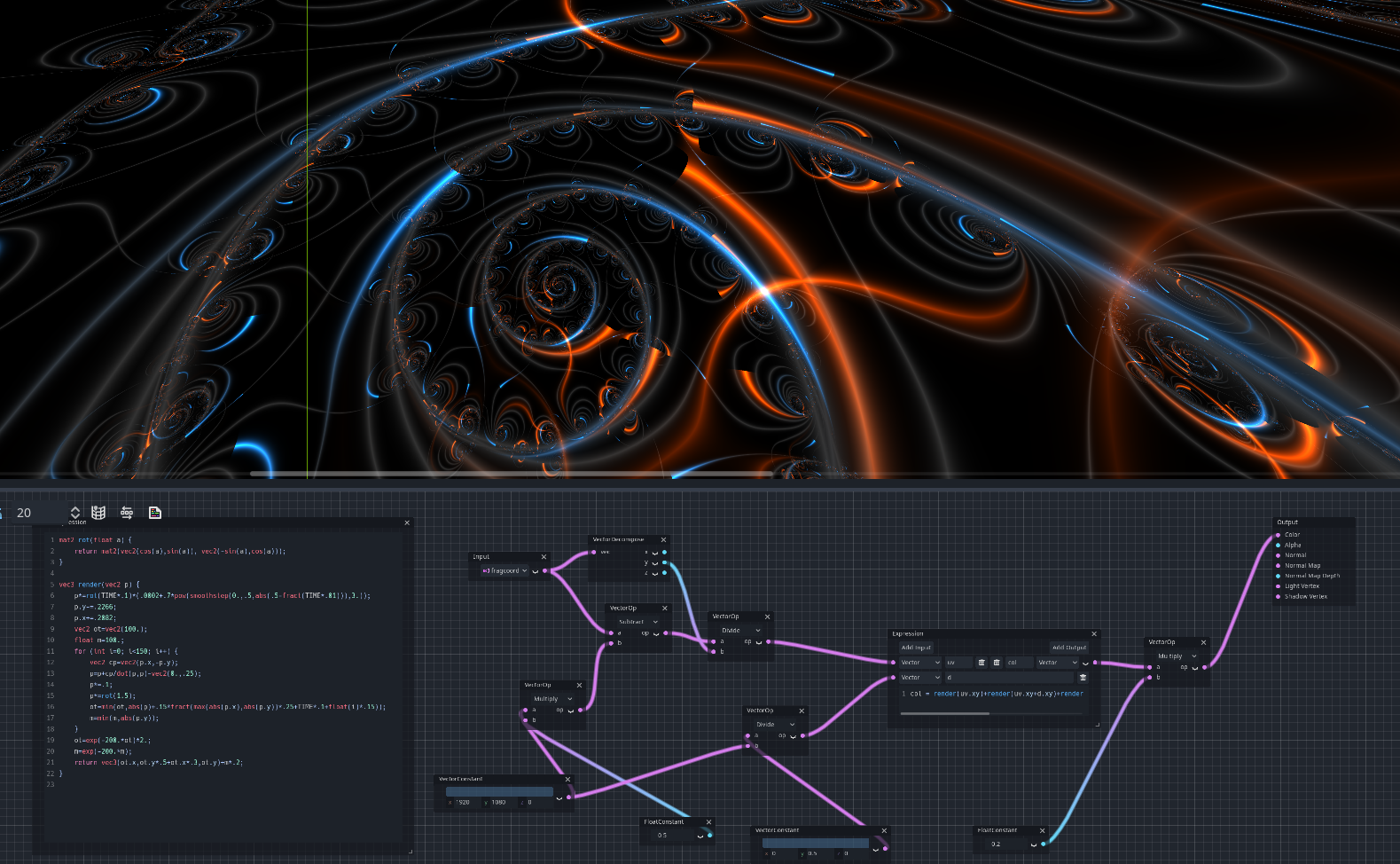The width and height of the screenshot is (1400, 864).
Task: Close the Input fragcoord node
Action: pos(544,557)
